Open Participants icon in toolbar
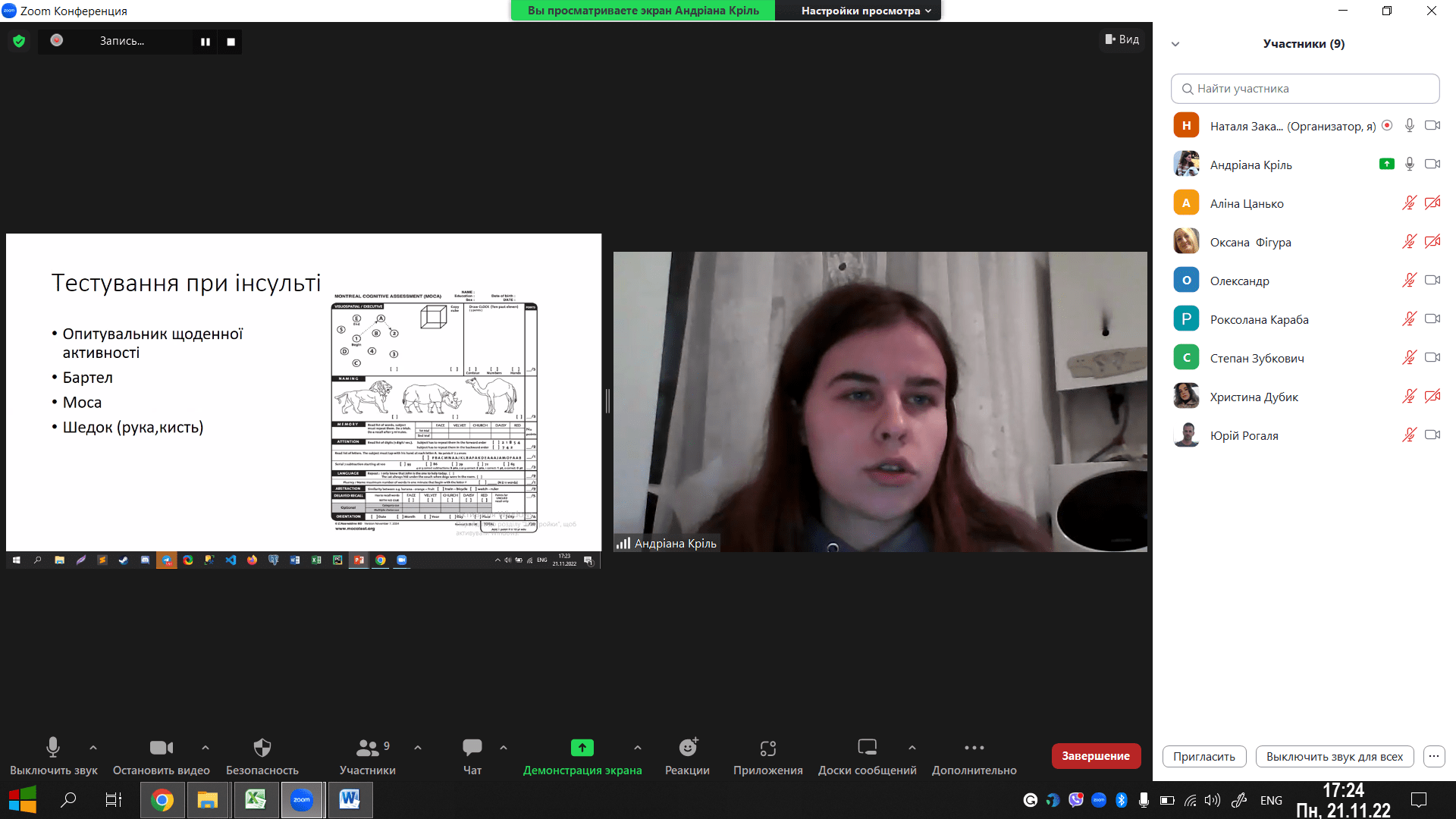Image resolution: width=1456 pixels, height=819 pixels. [x=367, y=748]
